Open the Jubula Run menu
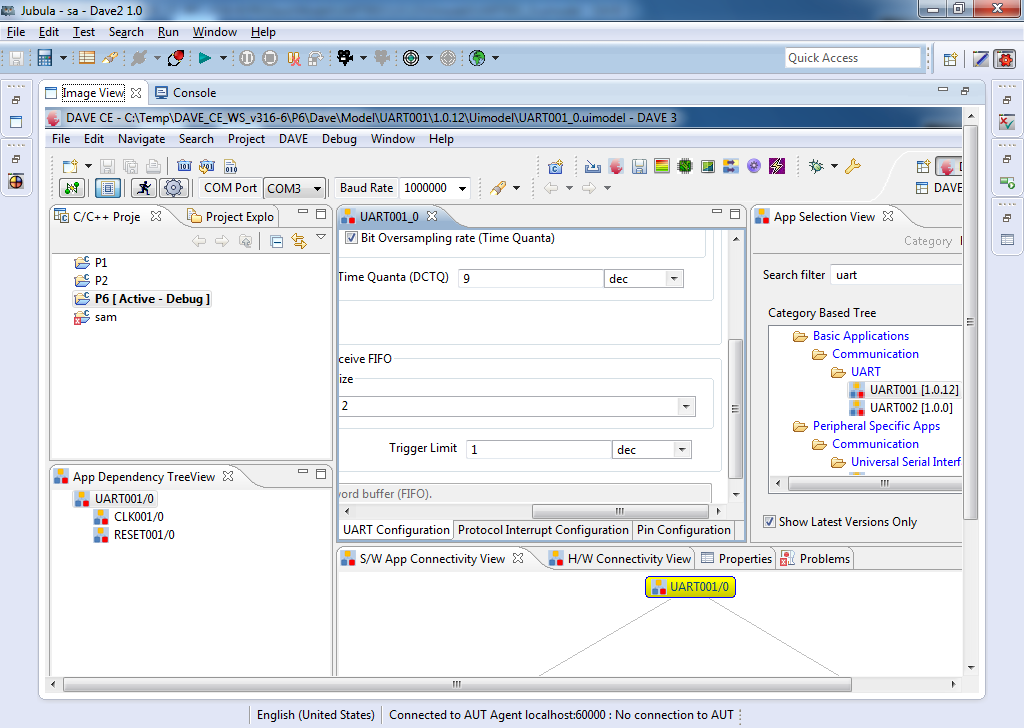 pyautogui.click(x=168, y=32)
